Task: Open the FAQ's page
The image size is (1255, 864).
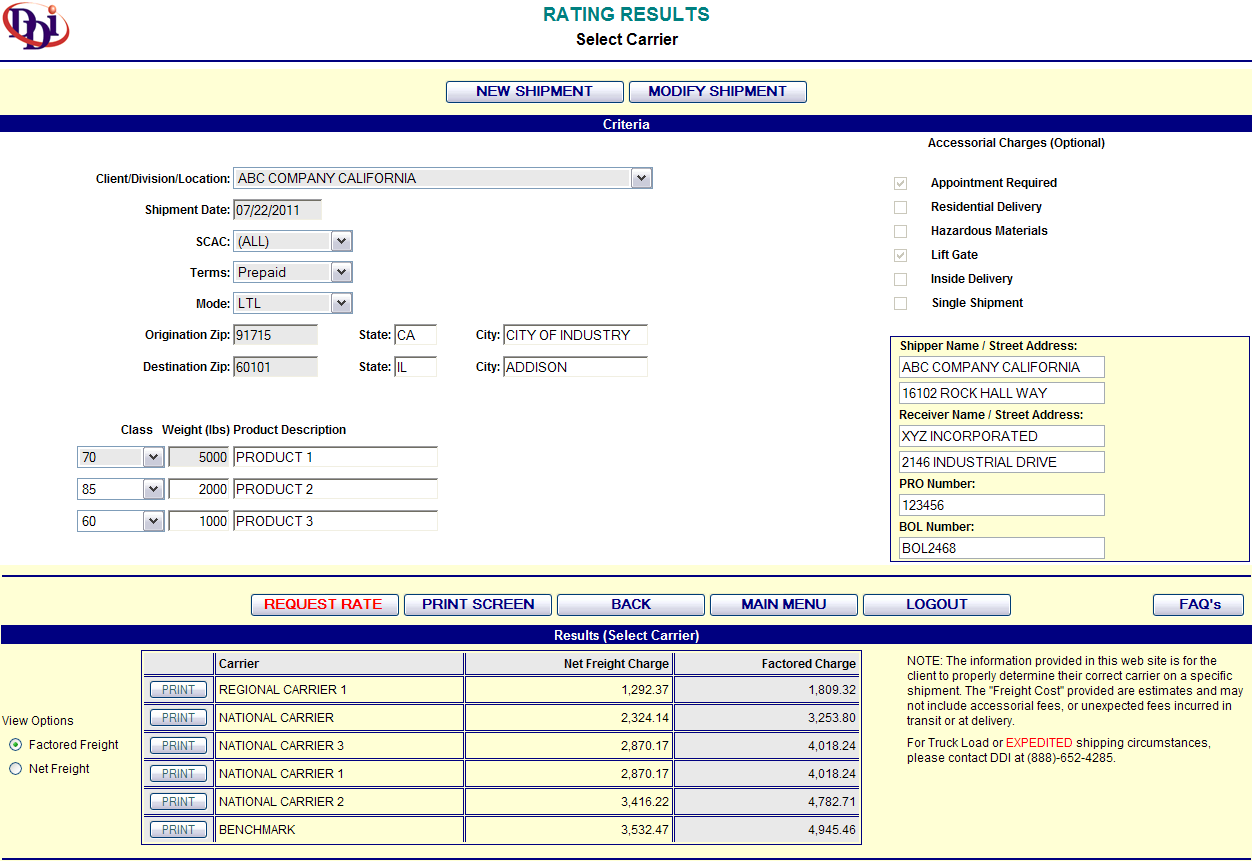Action: 1198,605
